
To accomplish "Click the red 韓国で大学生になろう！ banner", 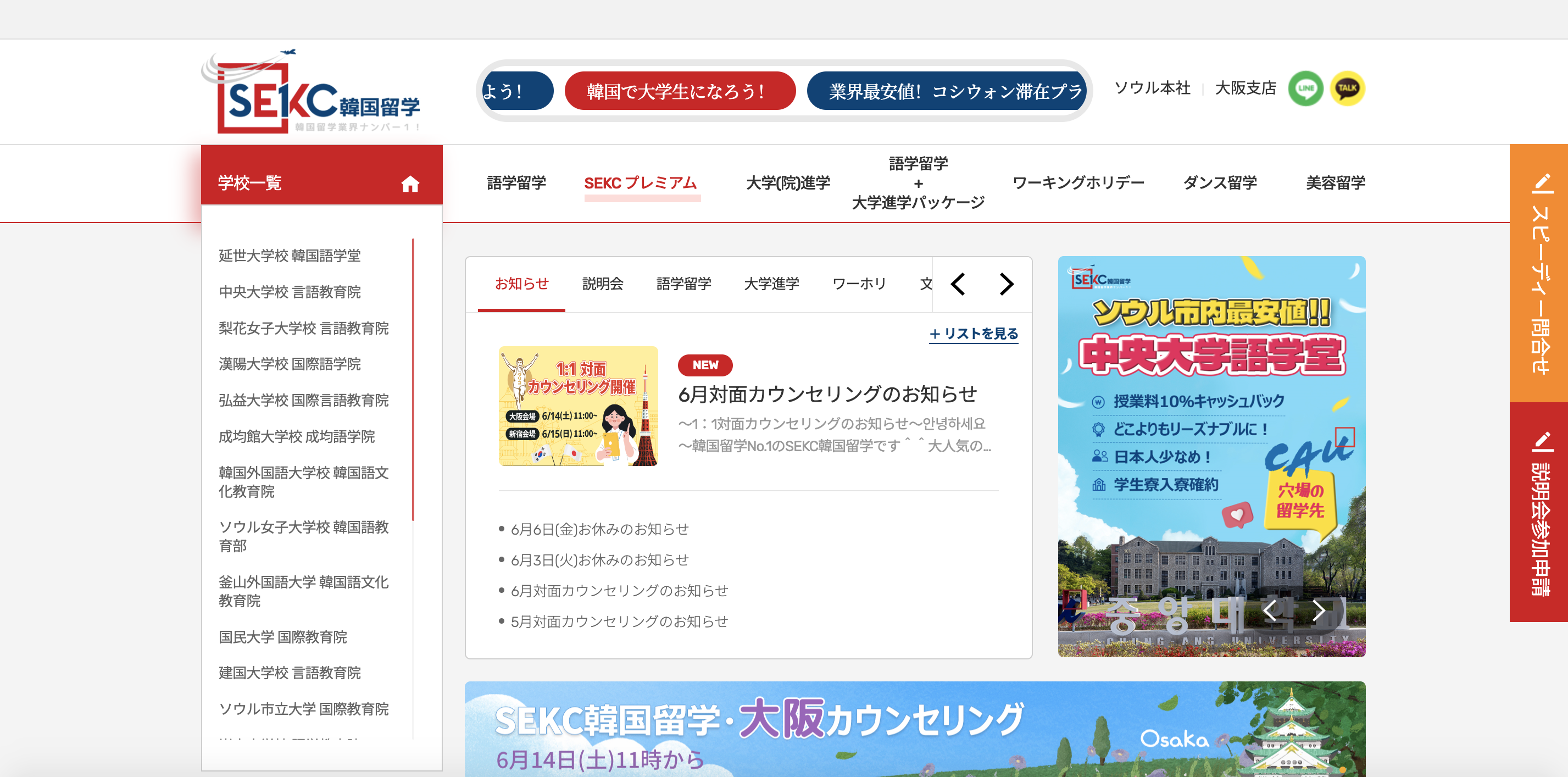I will pos(680,91).
